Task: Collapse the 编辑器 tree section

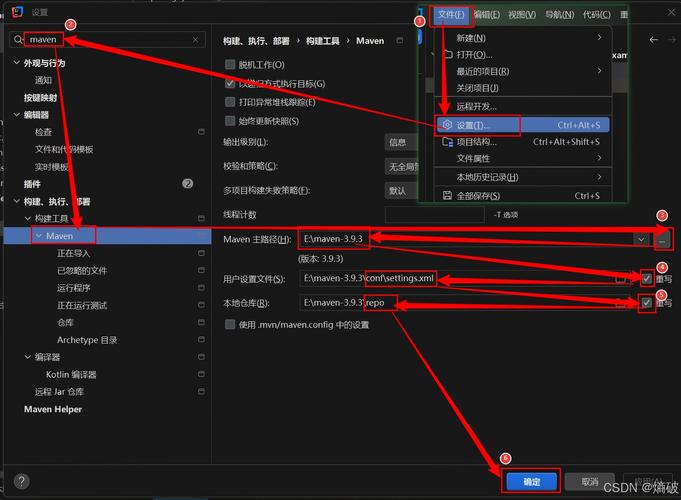Action: coord(17,115)
